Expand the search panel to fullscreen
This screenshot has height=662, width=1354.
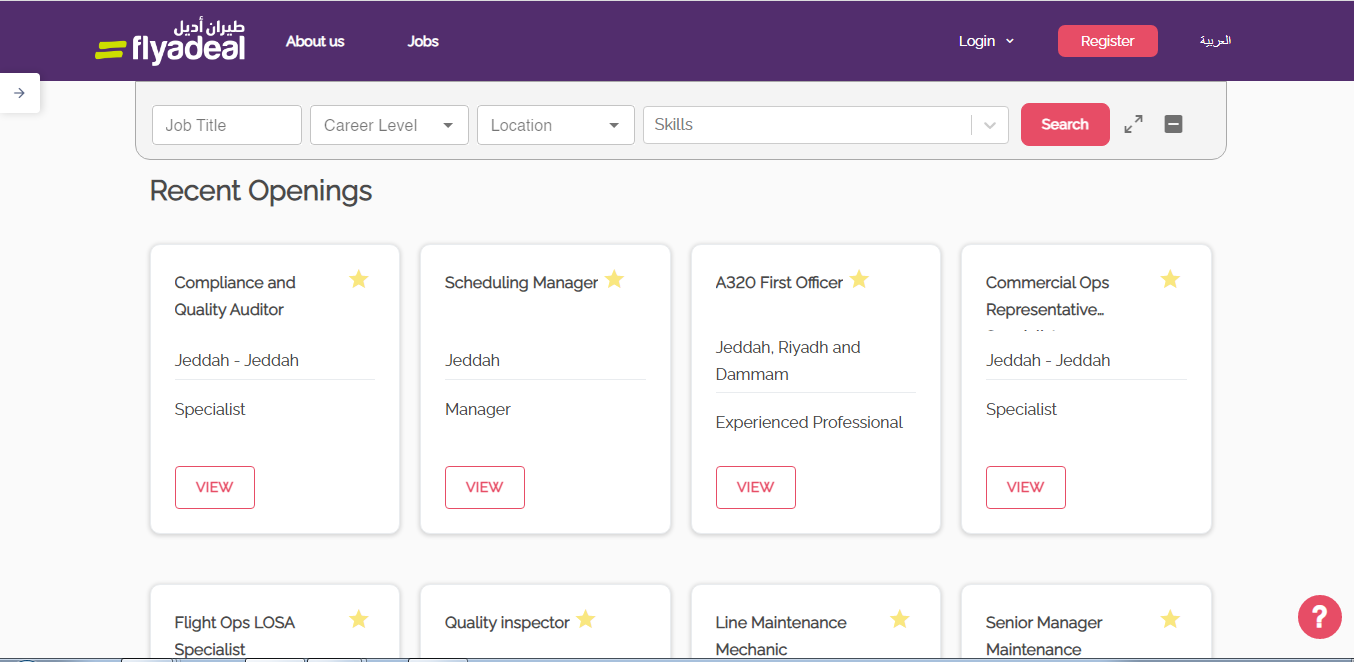(x=1133, y=125)
